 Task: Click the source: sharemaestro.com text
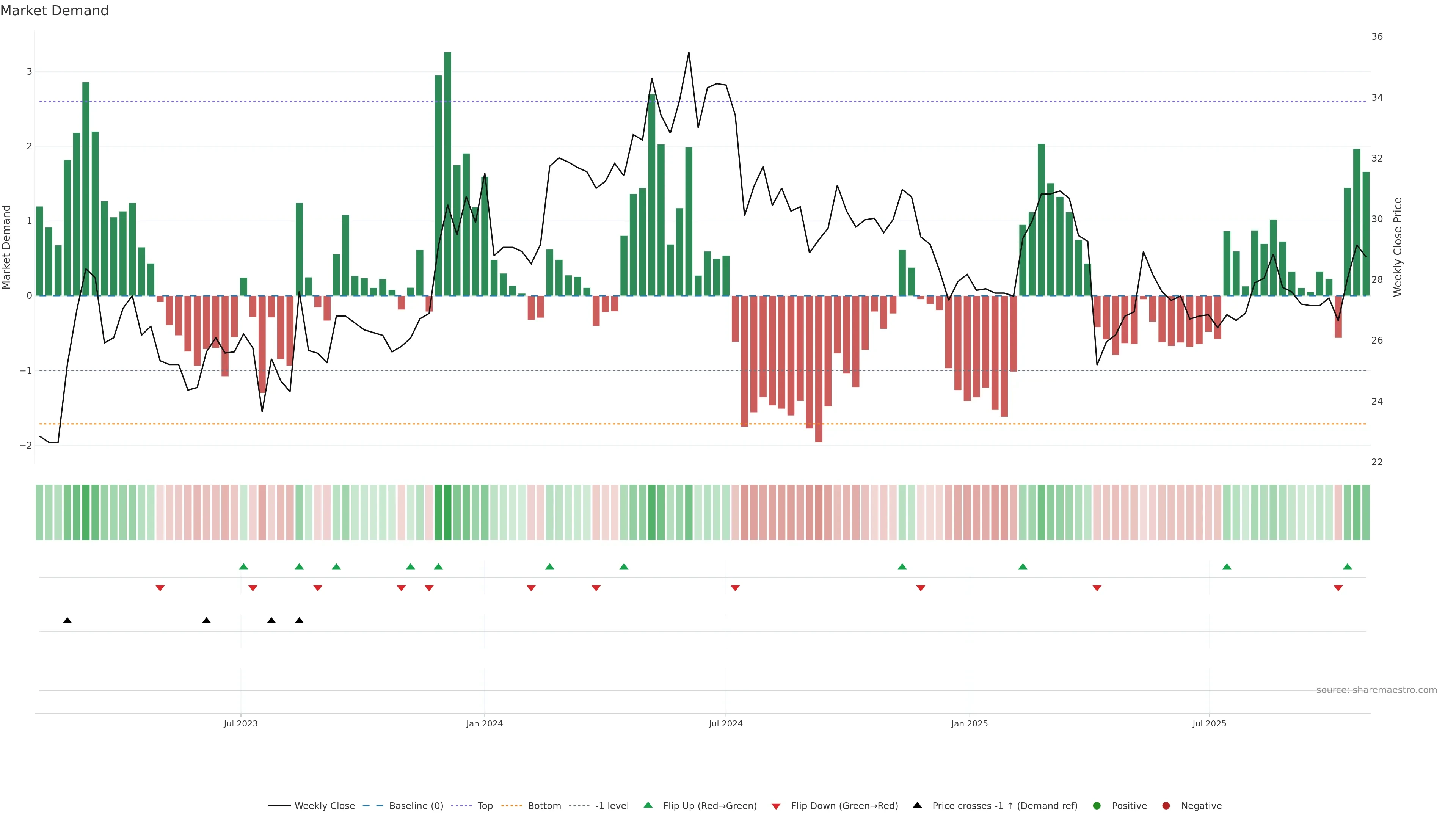click(1376, 690)
